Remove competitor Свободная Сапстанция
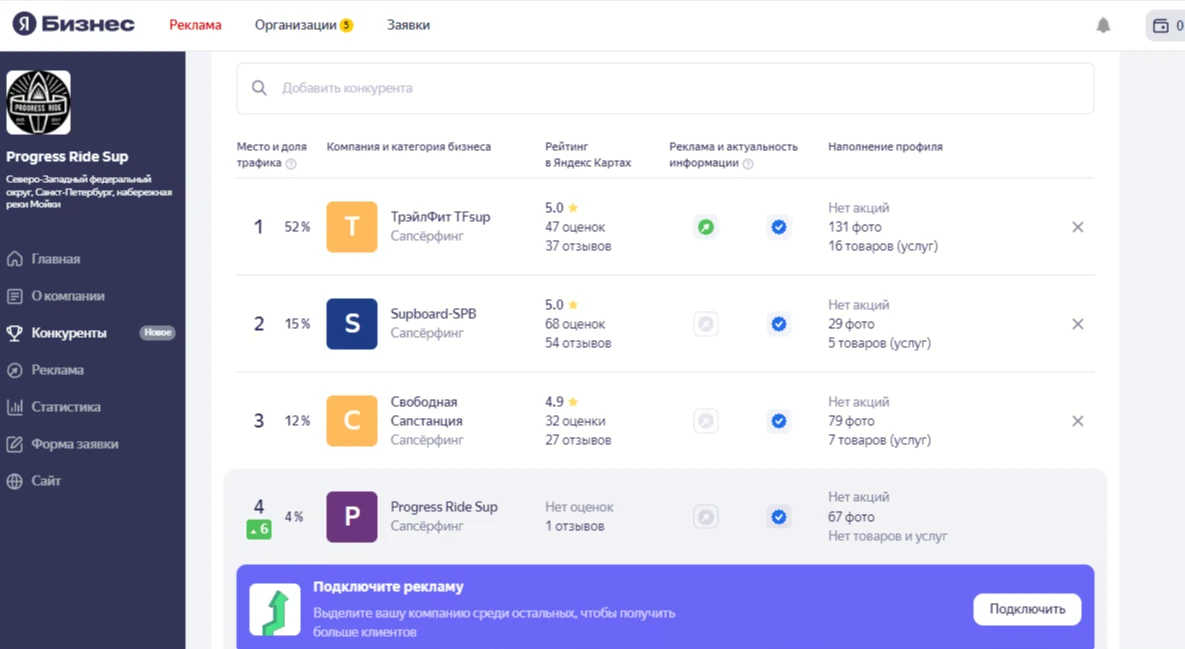The image size is (1185, 649). (x=1078, y=421)
